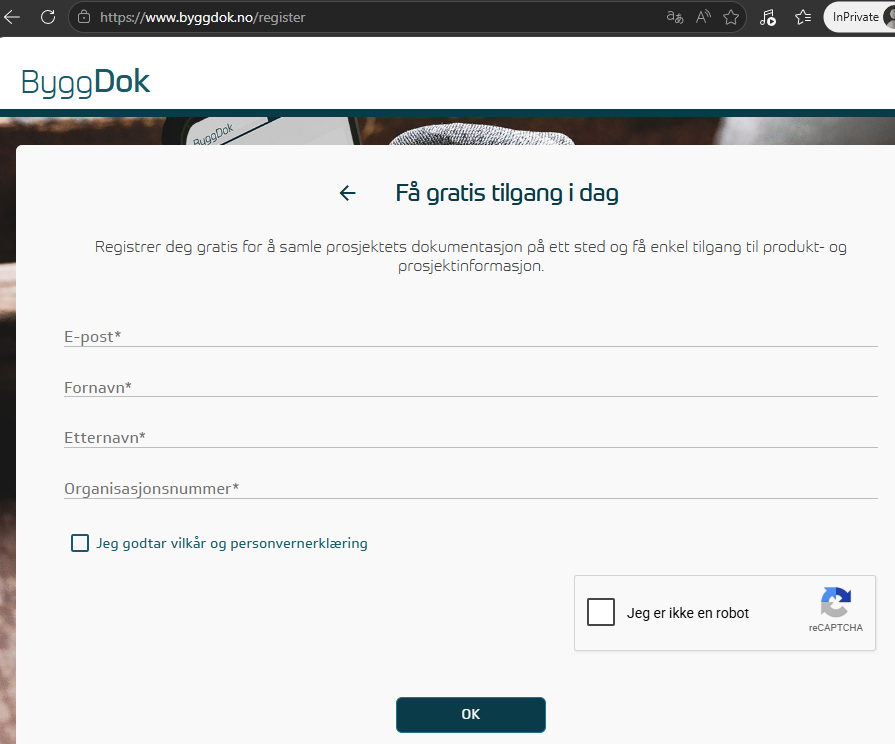Viewport: 895px width, 744px height.
Task: Start the read aloud icon in the address bar
Action: coord(703,17)
